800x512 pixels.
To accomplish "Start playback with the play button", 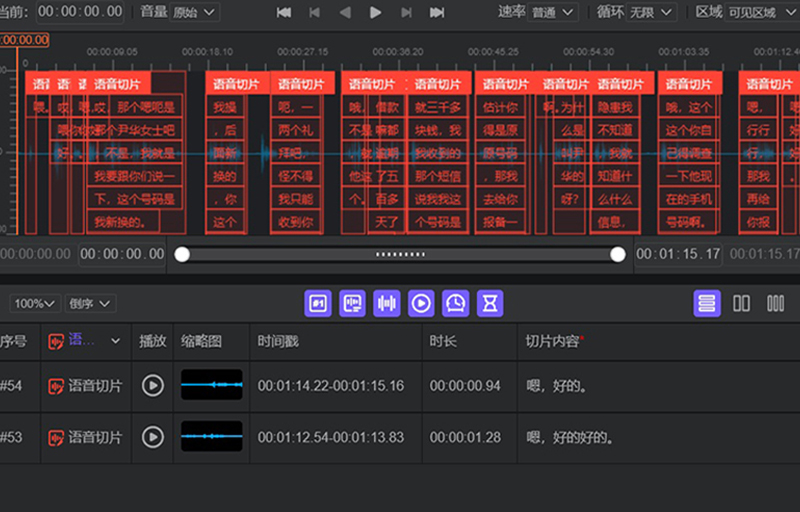I will (376, 12).
